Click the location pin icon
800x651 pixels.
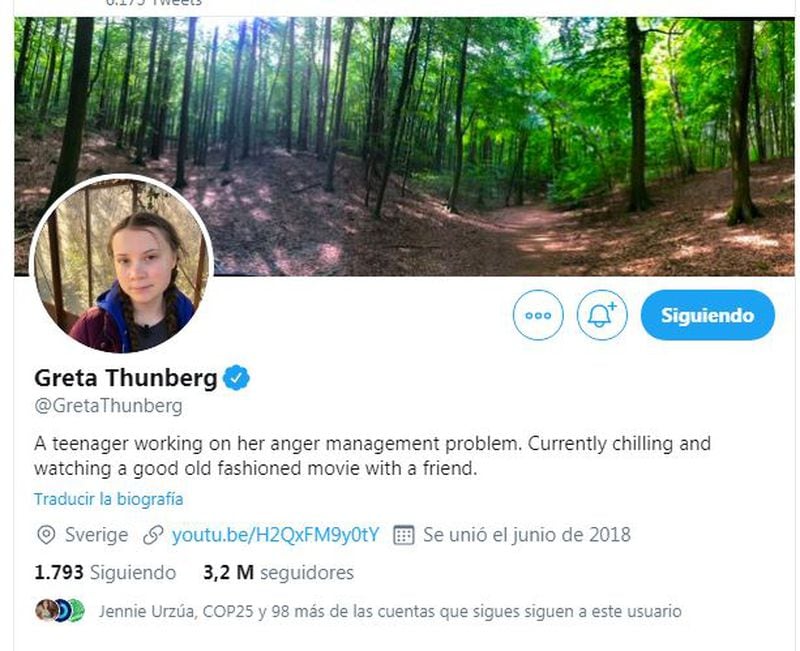click(46, 535)
